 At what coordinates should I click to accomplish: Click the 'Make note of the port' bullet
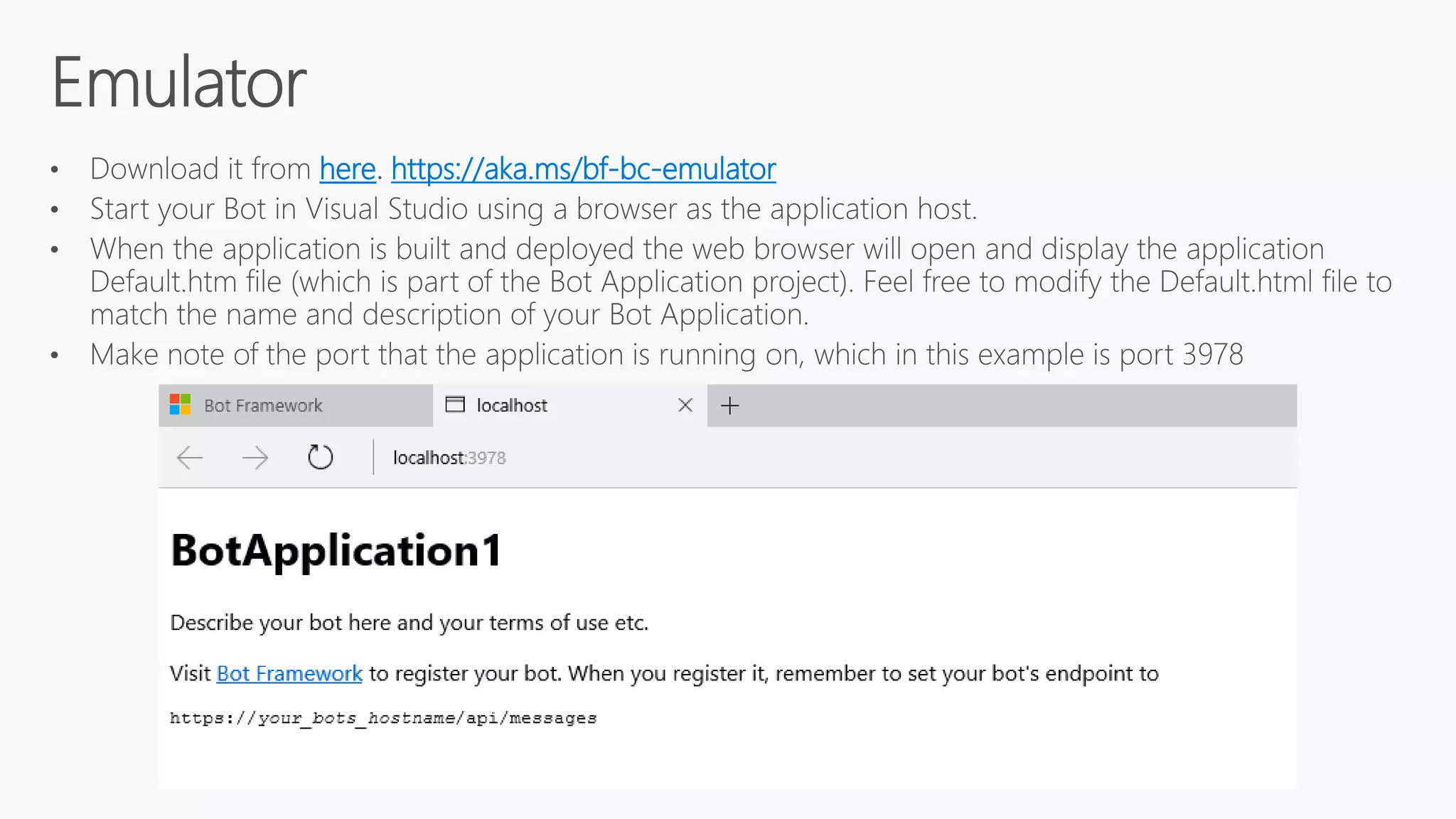tap(667, 355)
